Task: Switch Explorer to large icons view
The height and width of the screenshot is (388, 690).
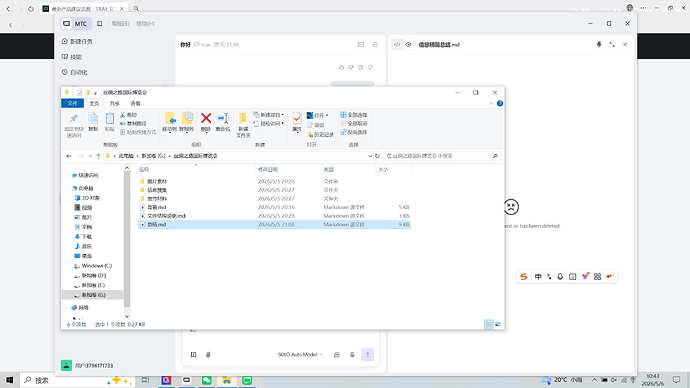Action: (x=498, y=325)
